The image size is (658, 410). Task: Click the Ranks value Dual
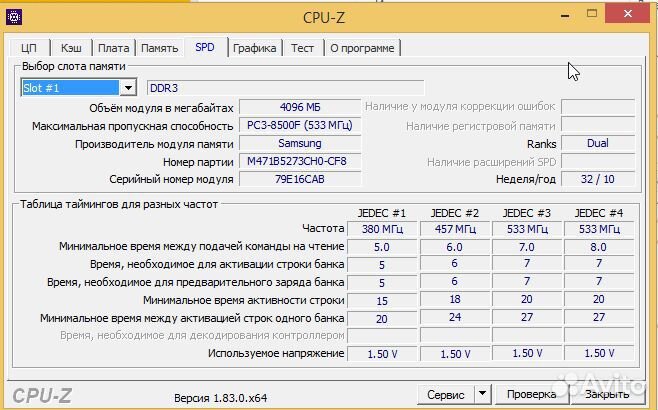click(598, 143)
